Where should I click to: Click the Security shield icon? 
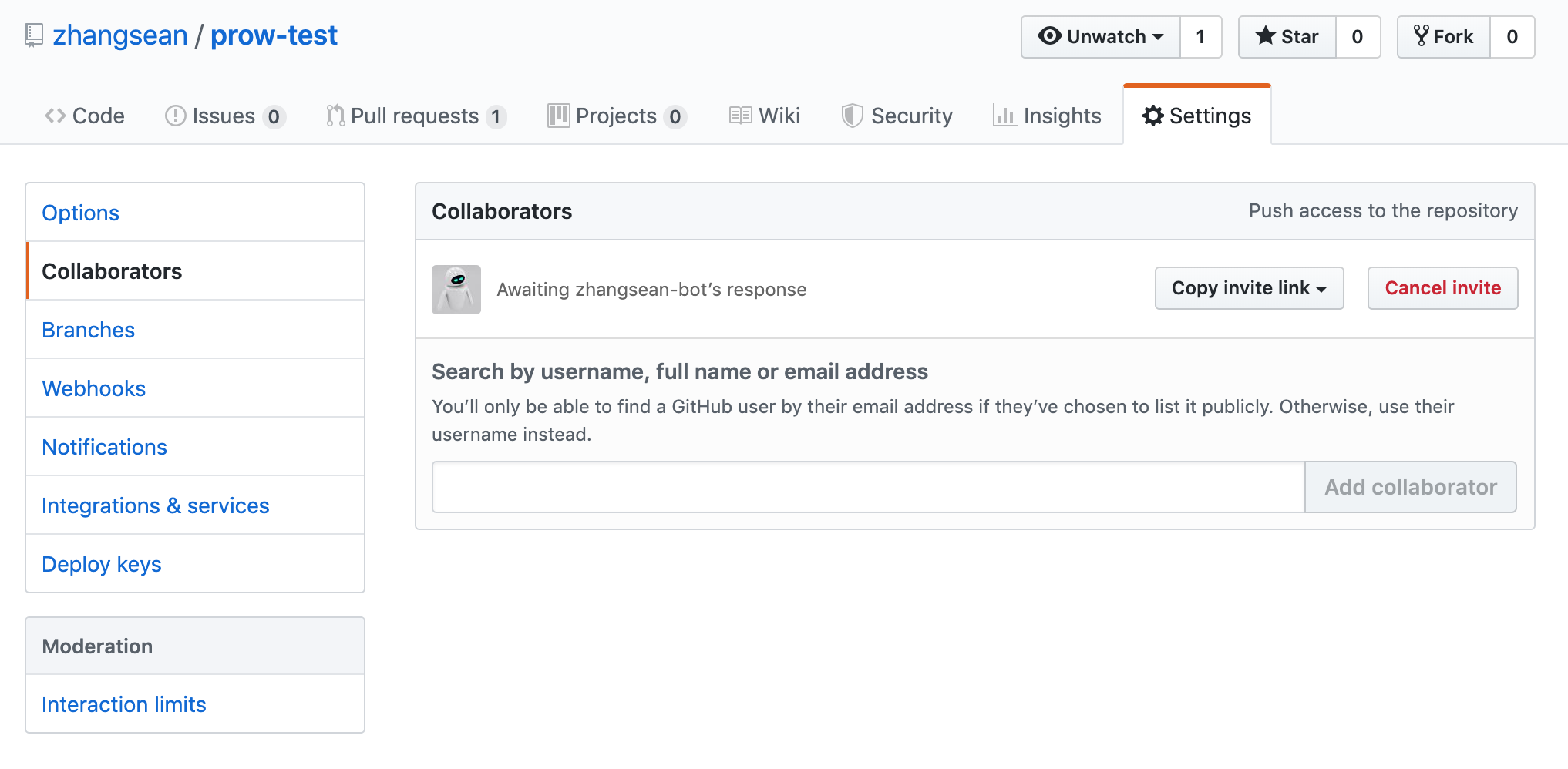pos(852,116)
